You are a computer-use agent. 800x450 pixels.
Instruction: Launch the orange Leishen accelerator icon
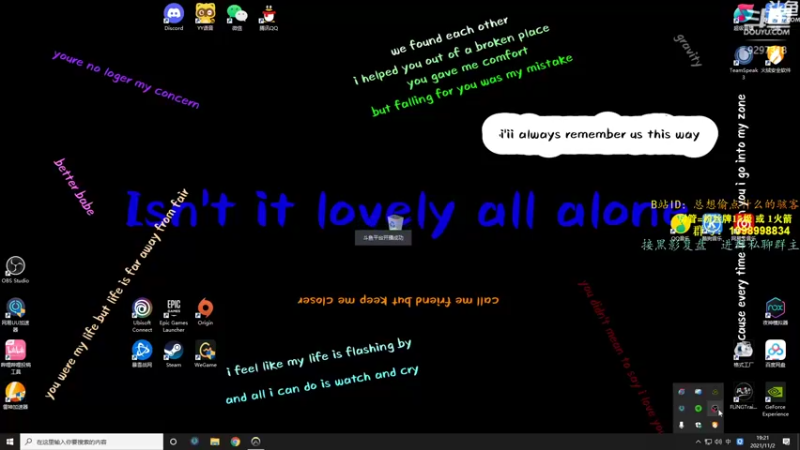click(15, 396)
